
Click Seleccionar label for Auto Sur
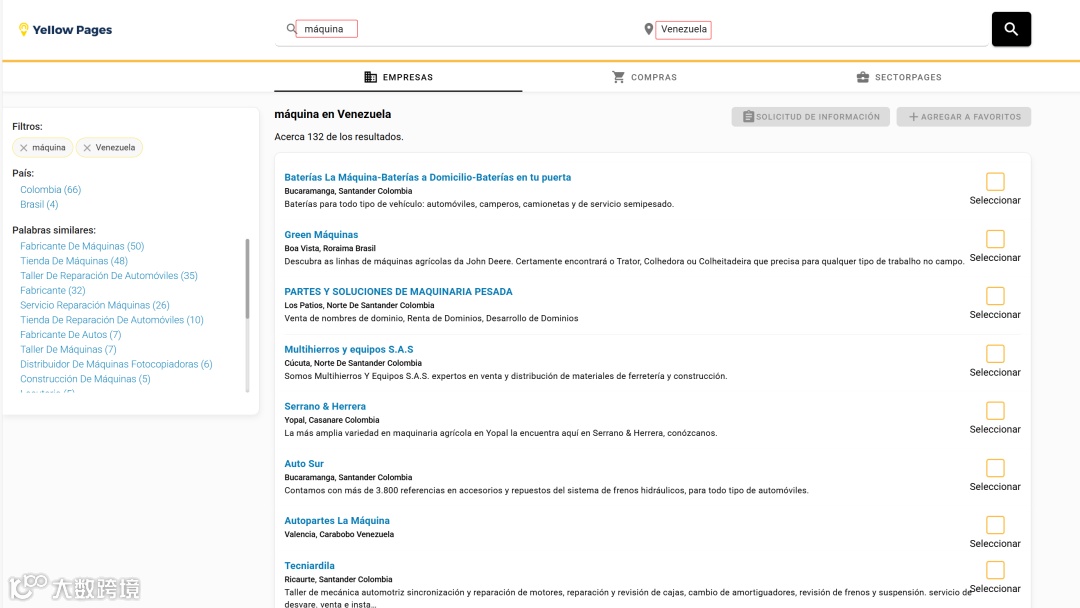995,487
